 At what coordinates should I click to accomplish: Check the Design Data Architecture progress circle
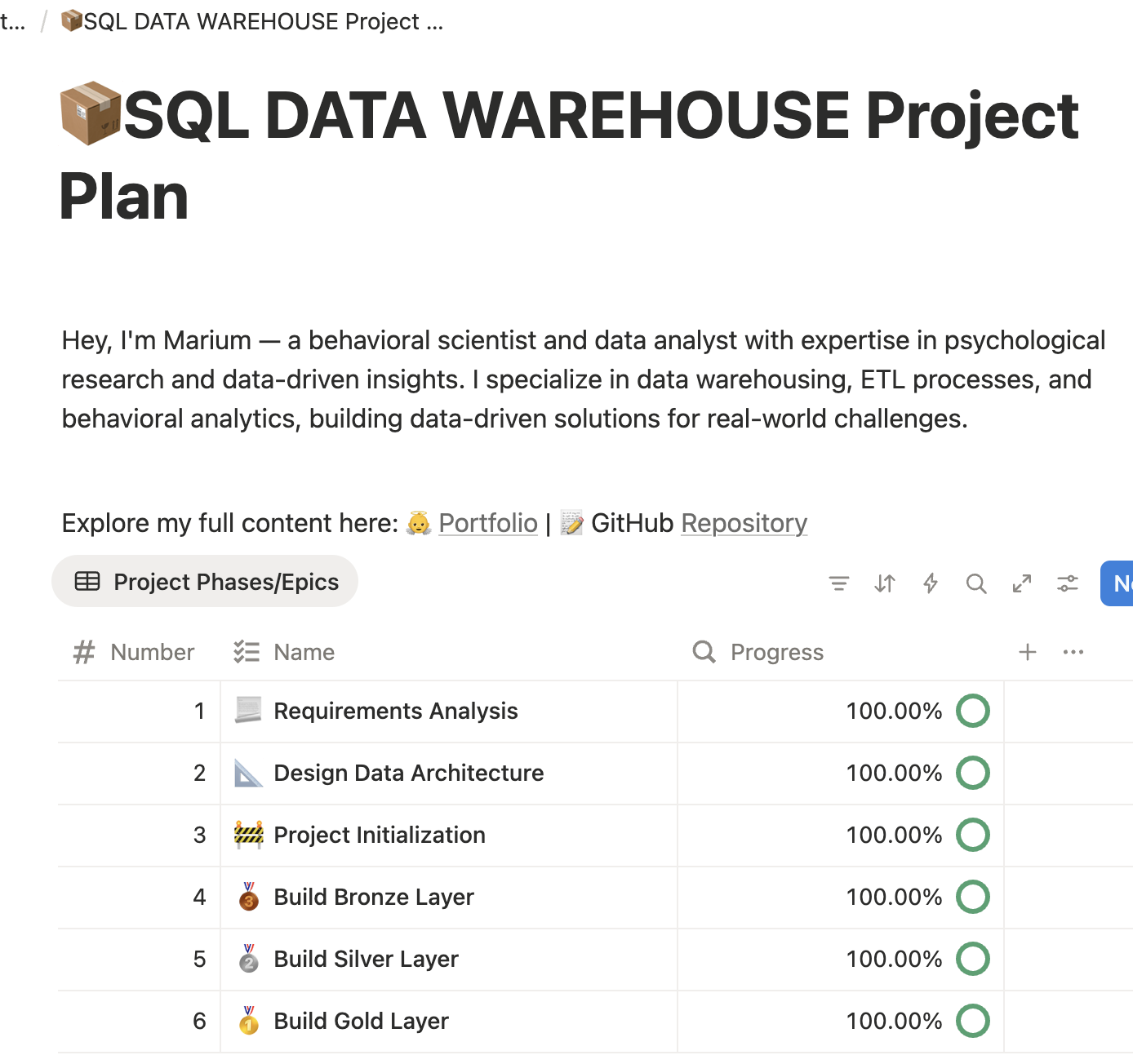[x=972, y=773]
